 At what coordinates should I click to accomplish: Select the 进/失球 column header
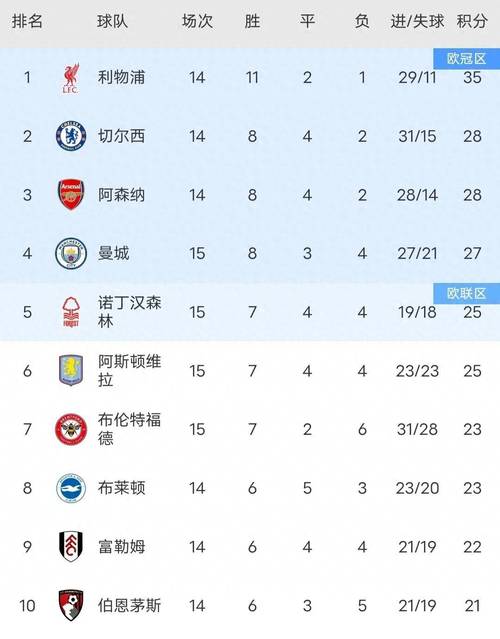tap(417, 21)
